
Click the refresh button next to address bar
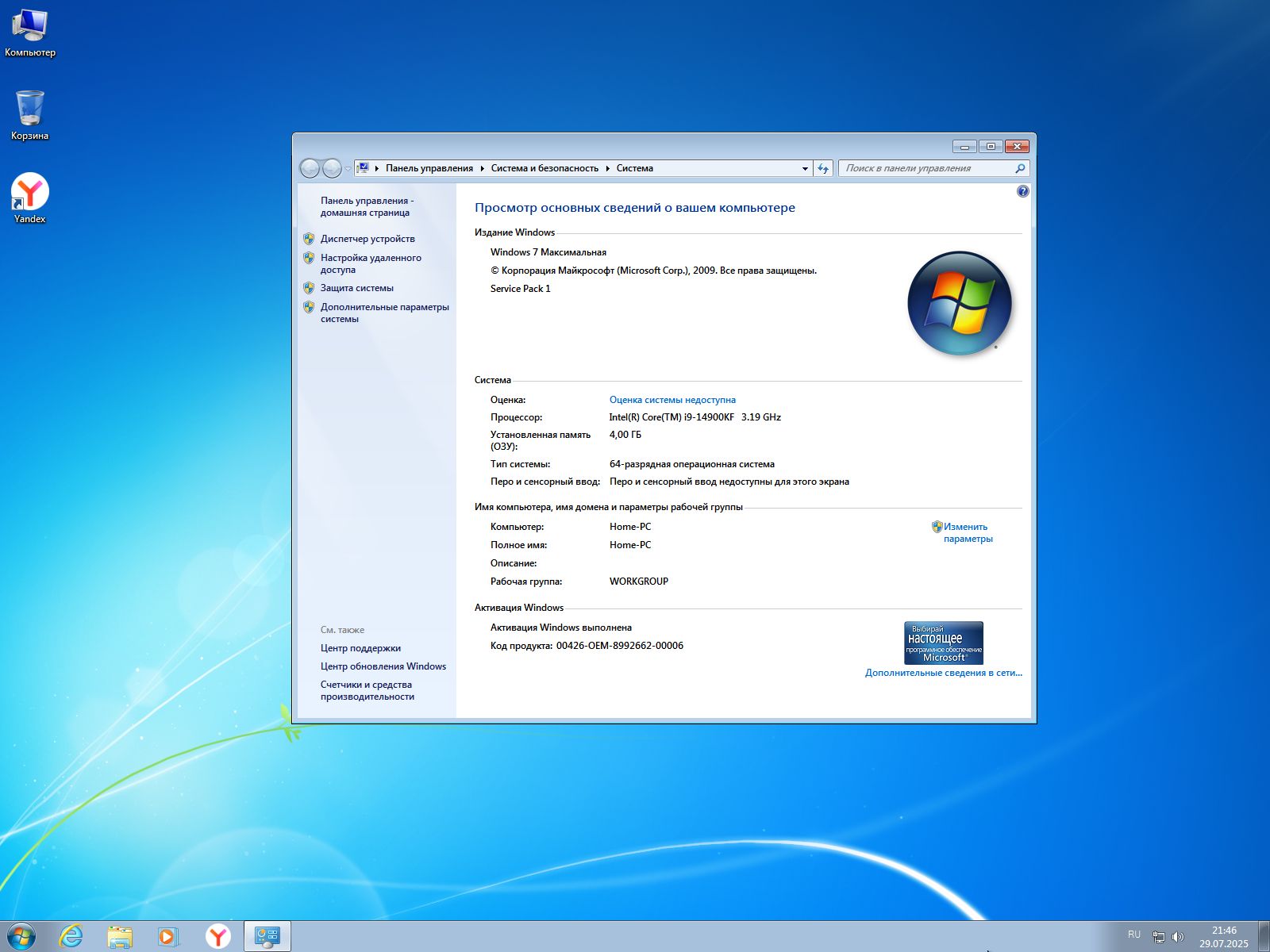pyautogui.click(x=823, y=168)
